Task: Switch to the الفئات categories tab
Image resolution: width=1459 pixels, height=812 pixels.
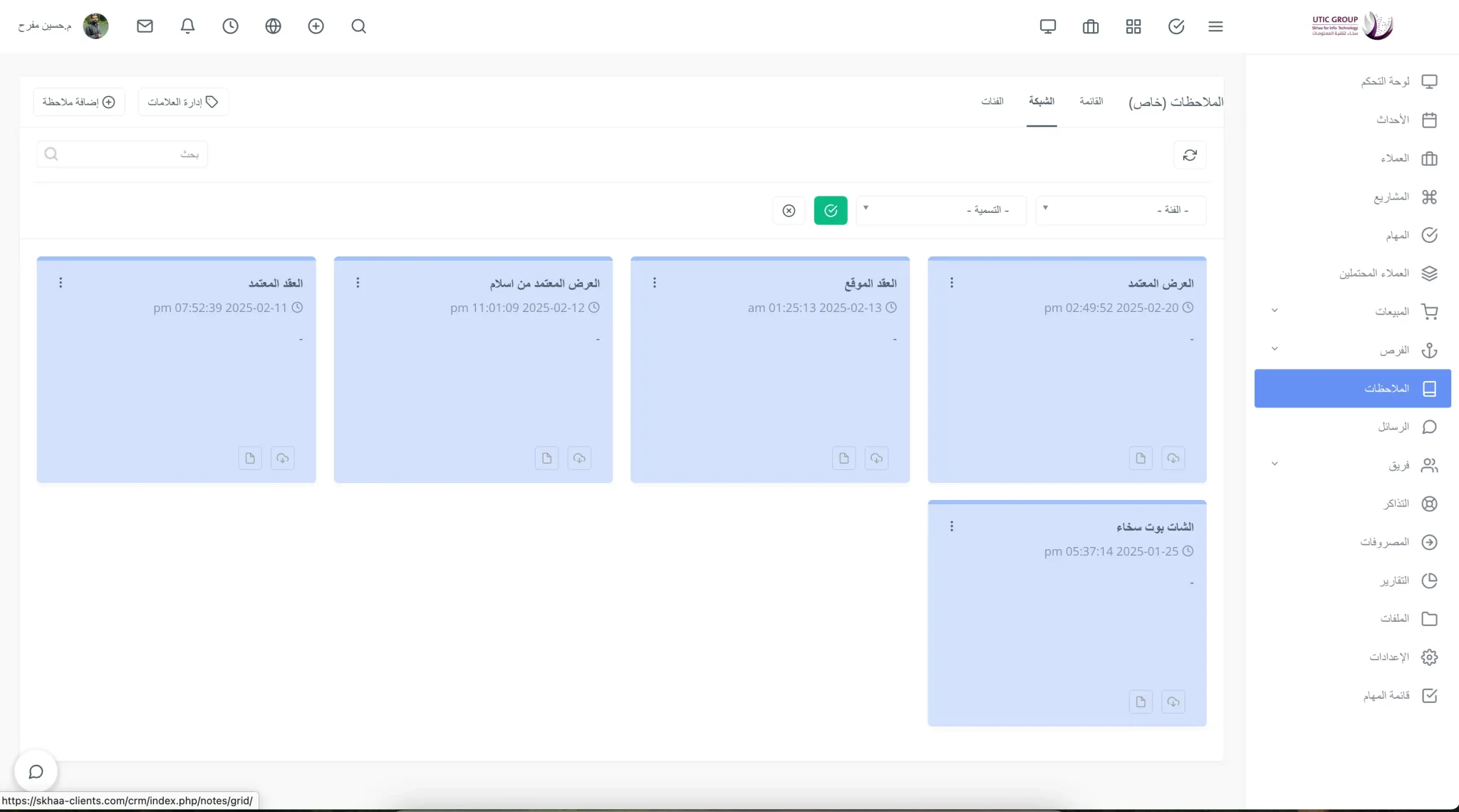Action: pos(992,101)
